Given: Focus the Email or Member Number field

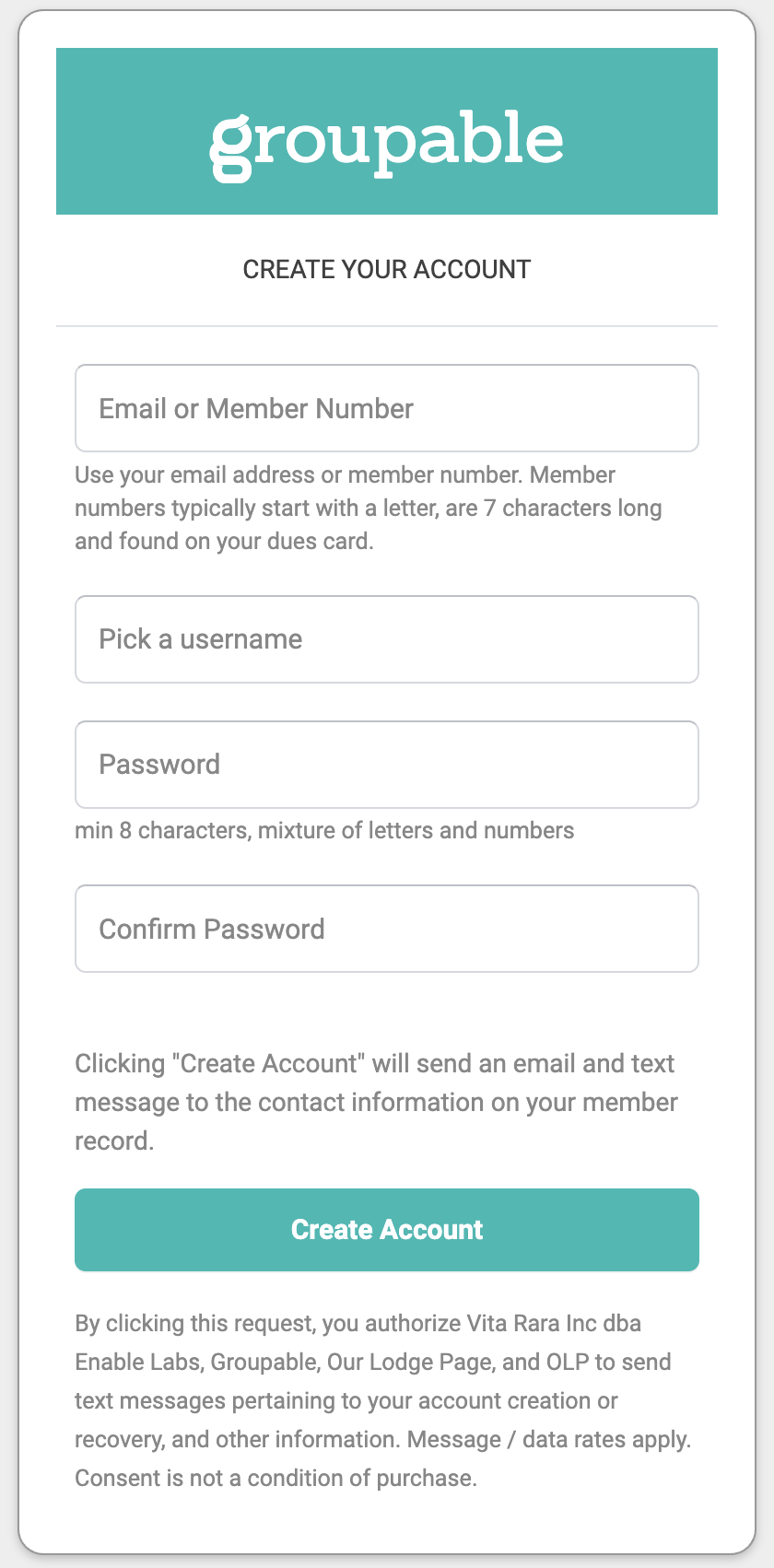Looking at the screenshot, I should click(387, 408).
